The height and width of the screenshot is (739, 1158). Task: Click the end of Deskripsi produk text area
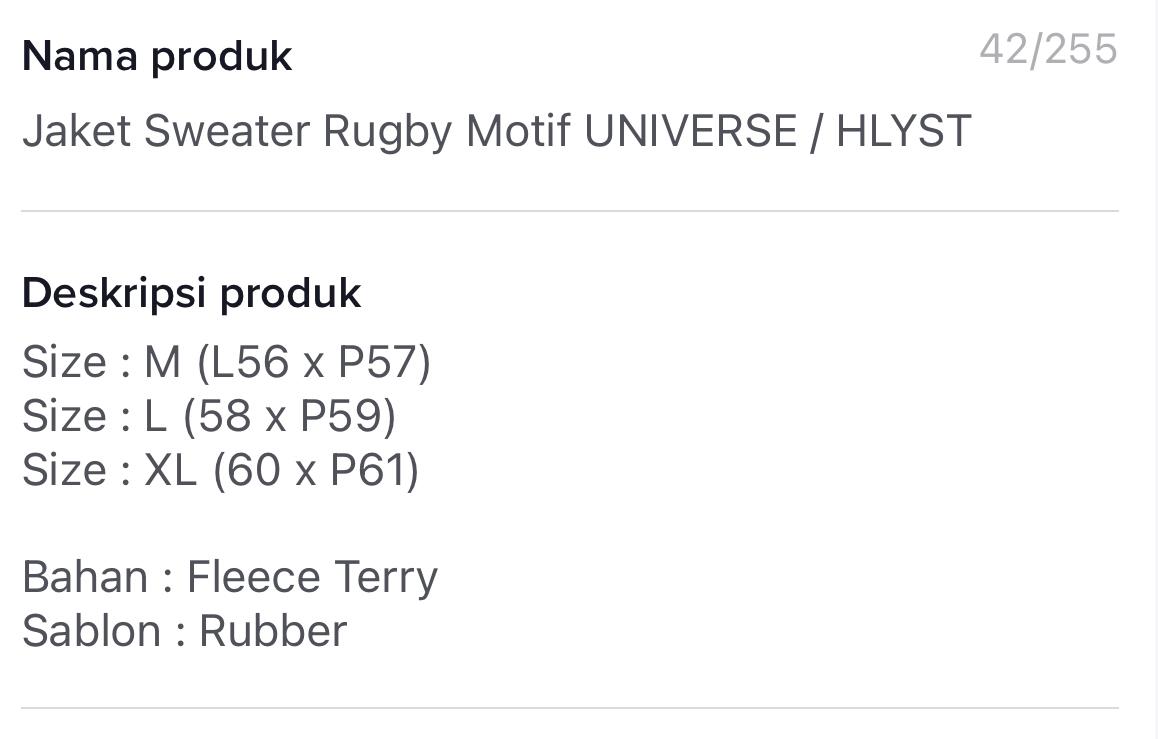pyautogui.click(x=360, y=630)
